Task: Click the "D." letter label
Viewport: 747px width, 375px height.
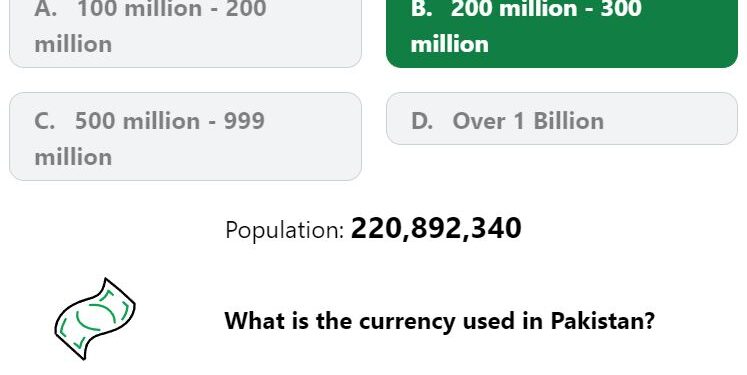Action: [422, 121]
